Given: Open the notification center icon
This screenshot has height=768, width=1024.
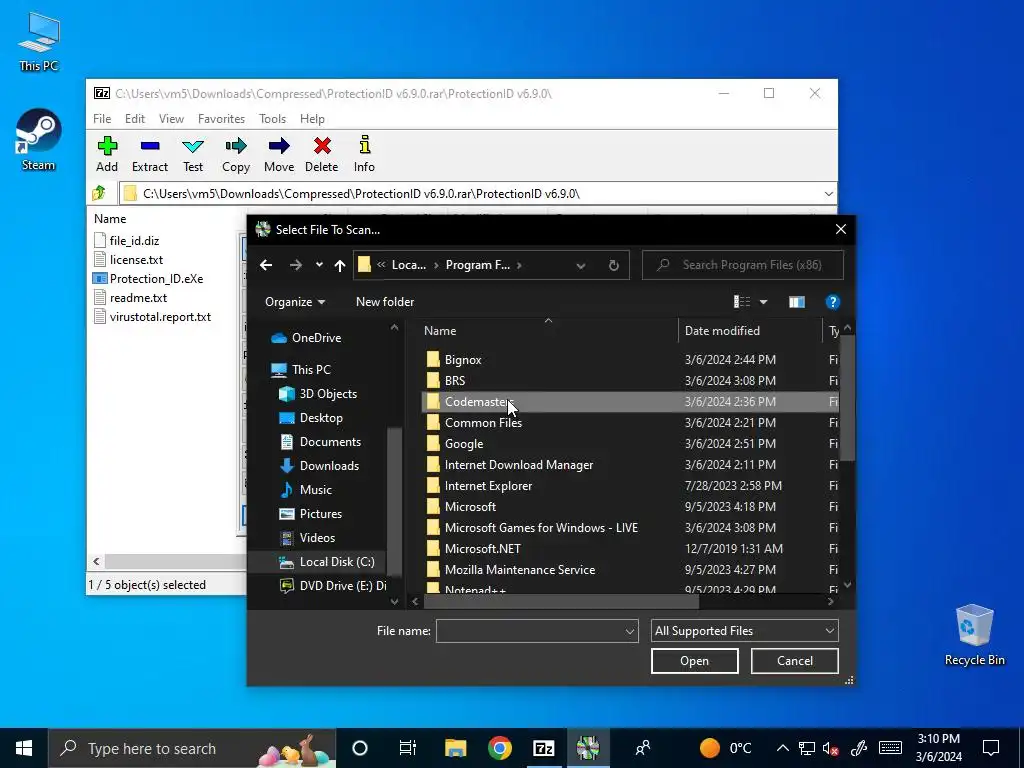Looking at the screenshot, I should coord(991,748).
